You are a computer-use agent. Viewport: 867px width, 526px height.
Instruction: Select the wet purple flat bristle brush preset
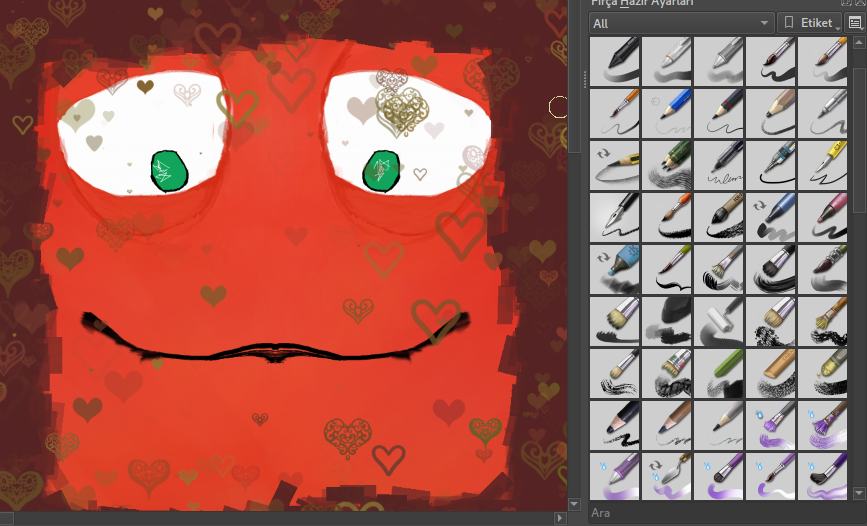[x=771, y=425]
